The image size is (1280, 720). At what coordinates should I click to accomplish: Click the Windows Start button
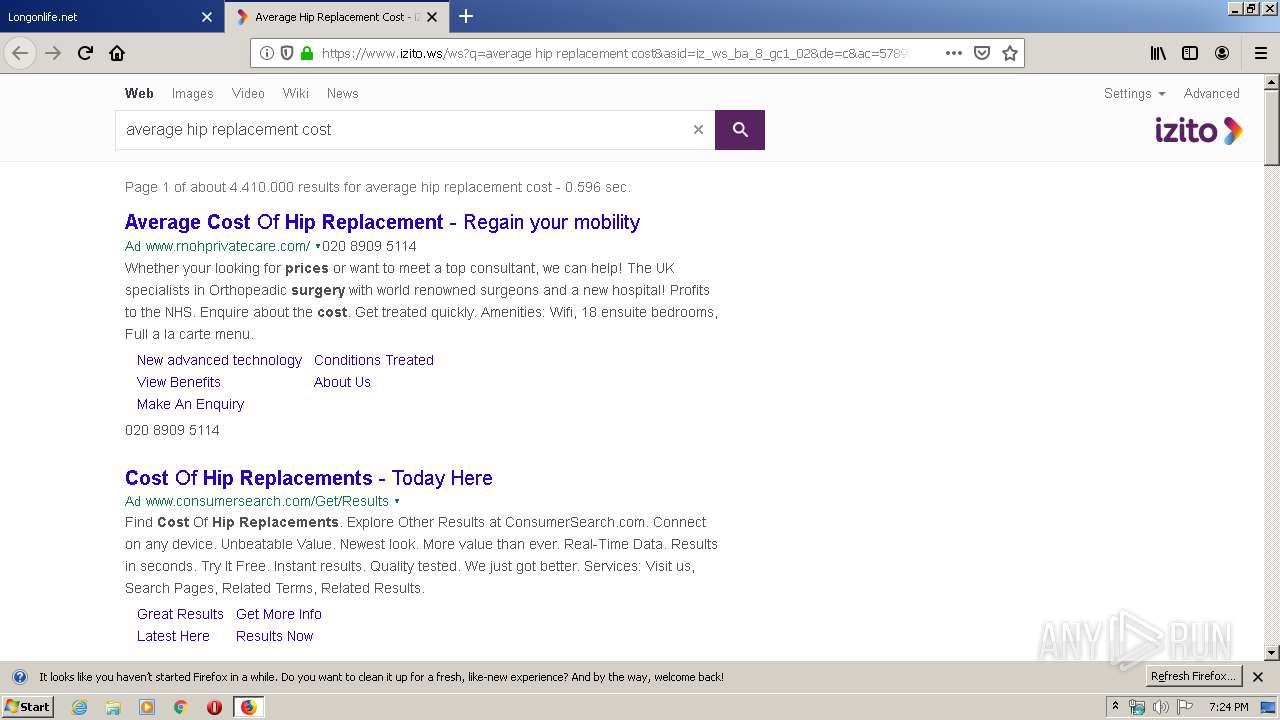(x=27, y=707)
